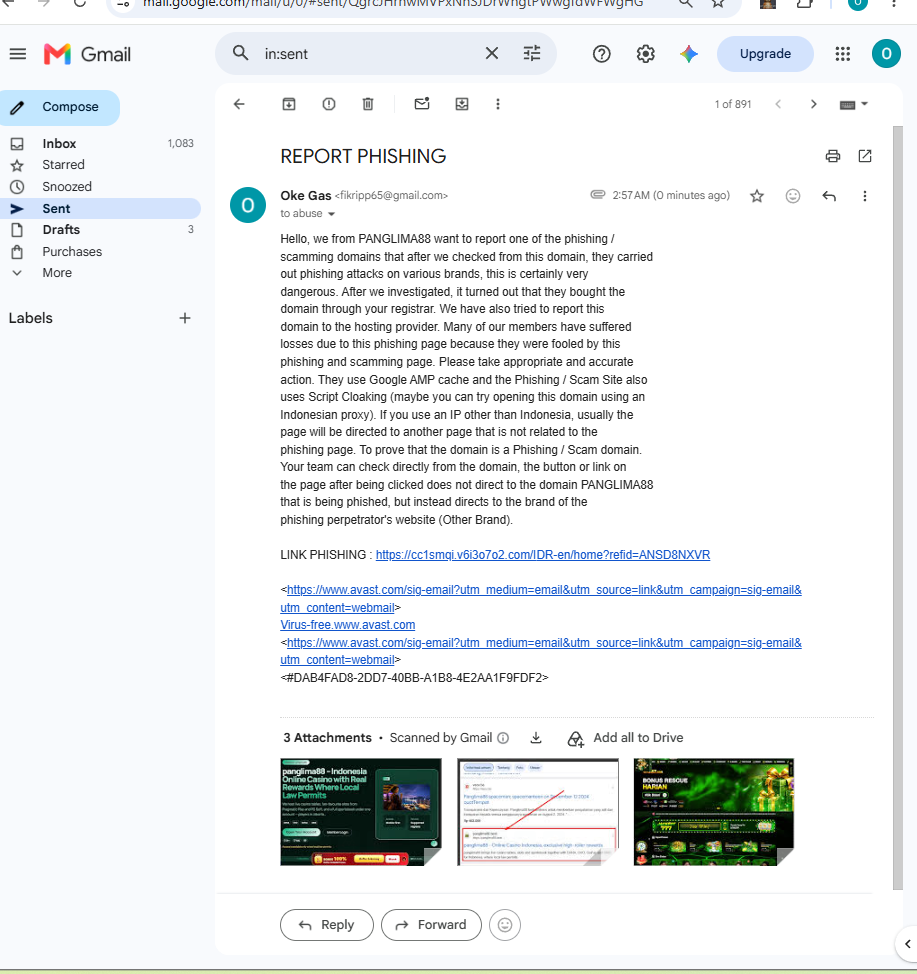Click the Reply button at bottom
The height and width of the screenshot is (974, 917).
coord(327,925)
